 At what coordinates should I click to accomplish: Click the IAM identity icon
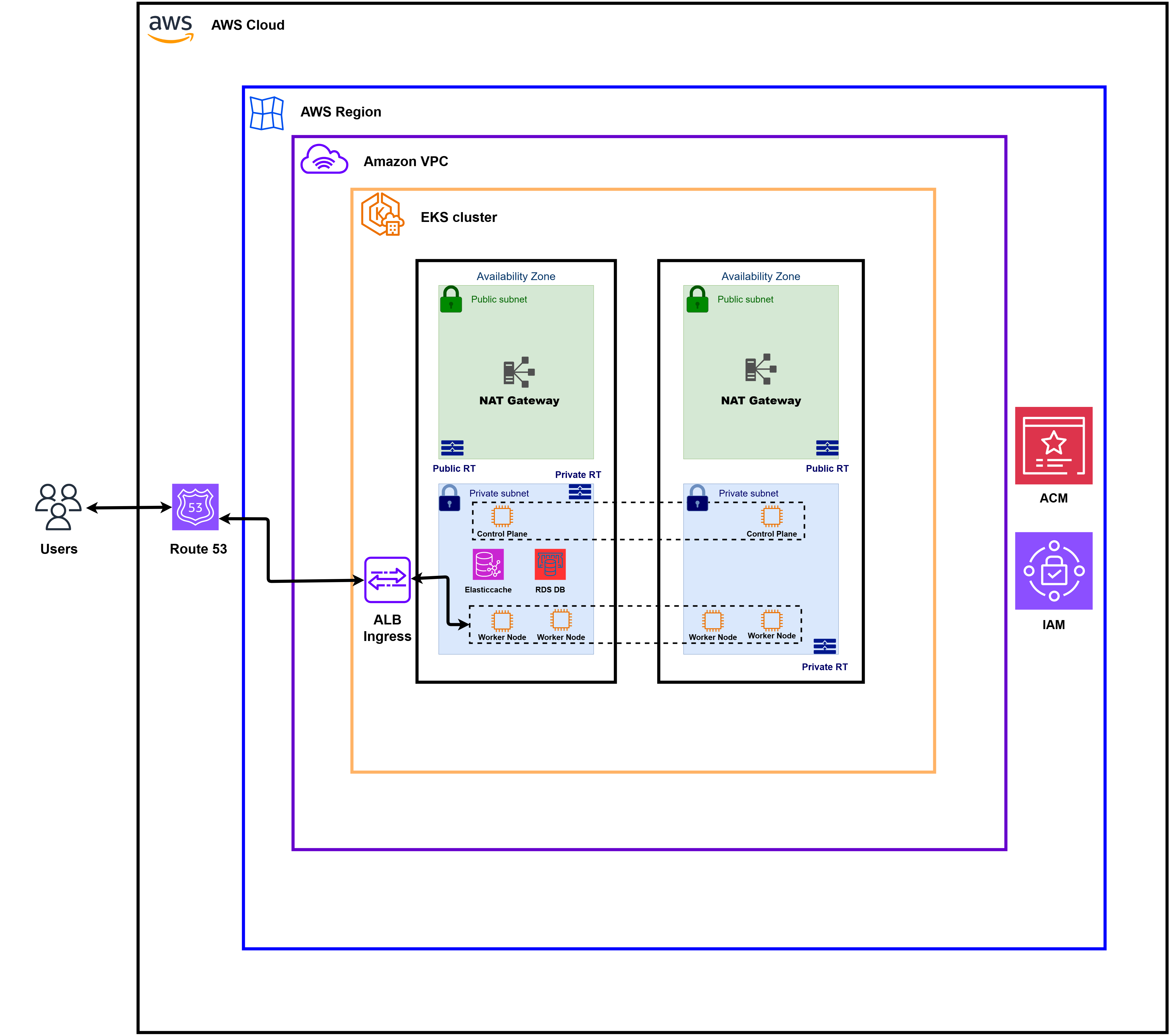pyautogui.click(x=1054, y=571)
